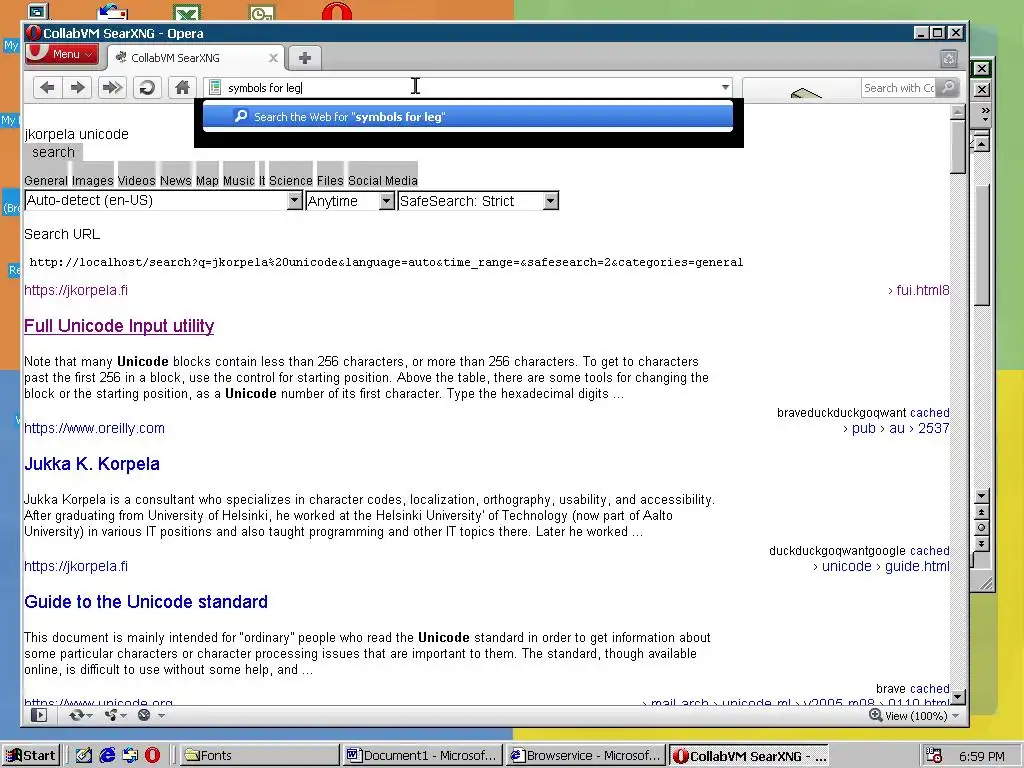Open the closed tabs trash icon

pos(949,59)
